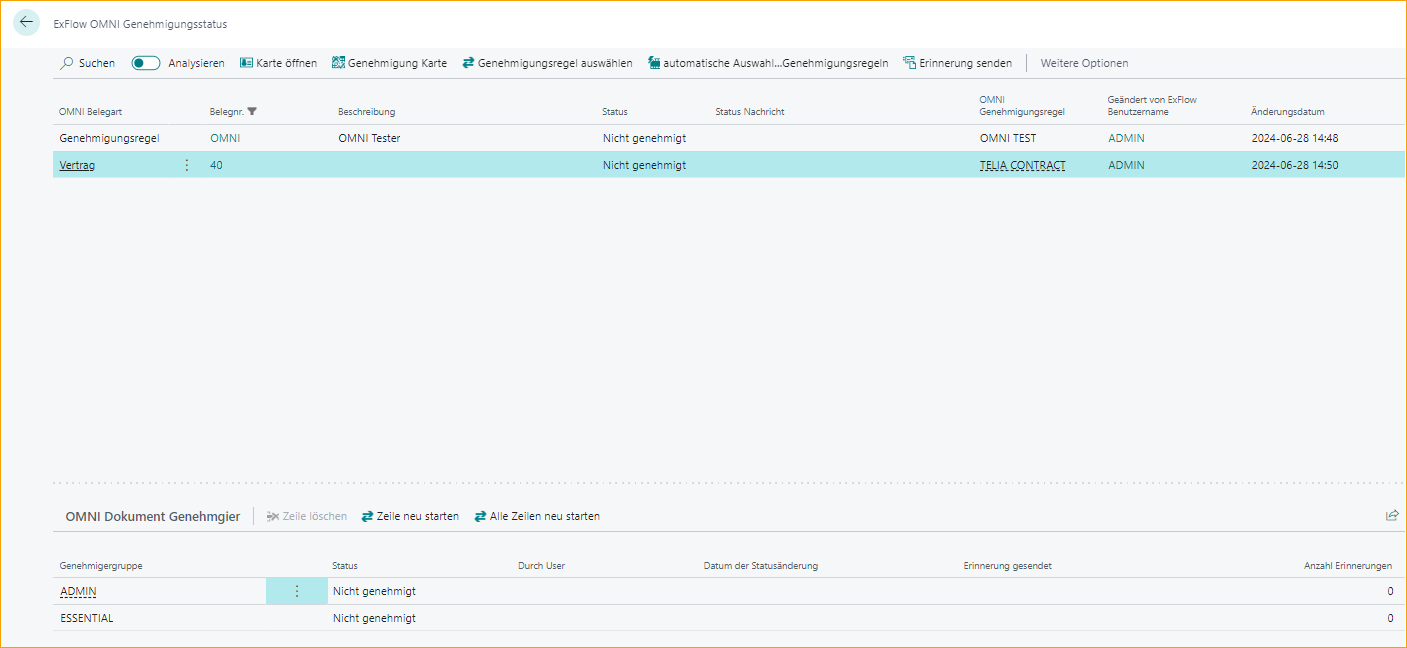Enable the Analysieren toggle

145,62
